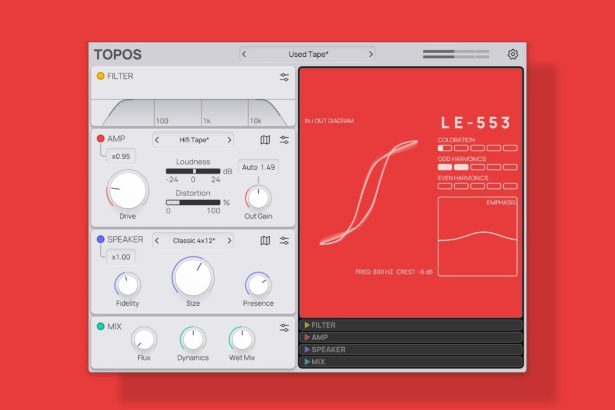Click the Distortion meter bar
The height and width of the screenshot is (410, 615).
pos(193,202)
